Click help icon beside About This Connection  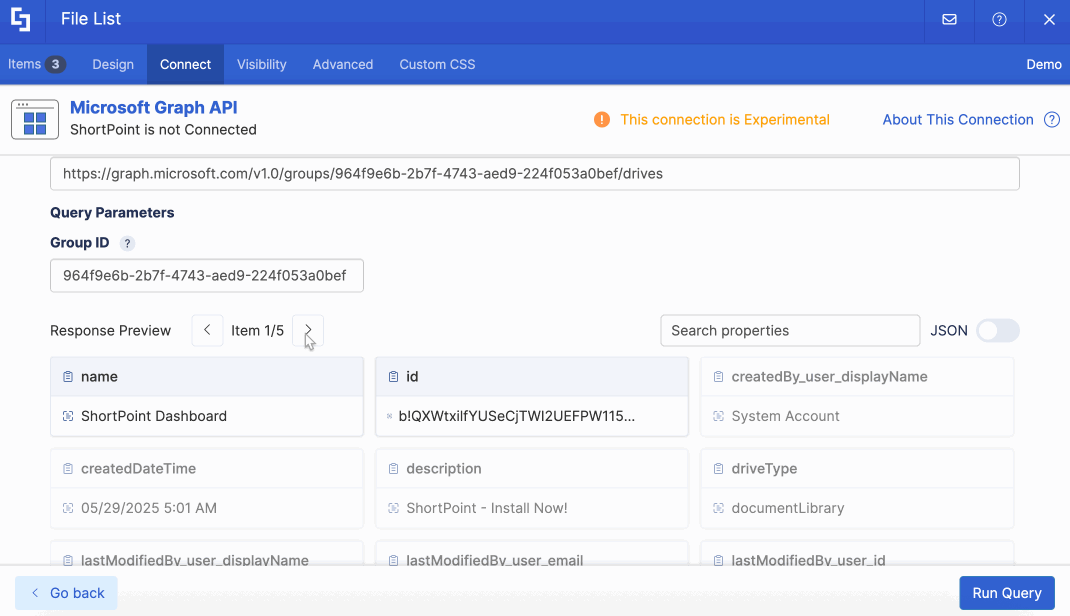(1052, 119)
